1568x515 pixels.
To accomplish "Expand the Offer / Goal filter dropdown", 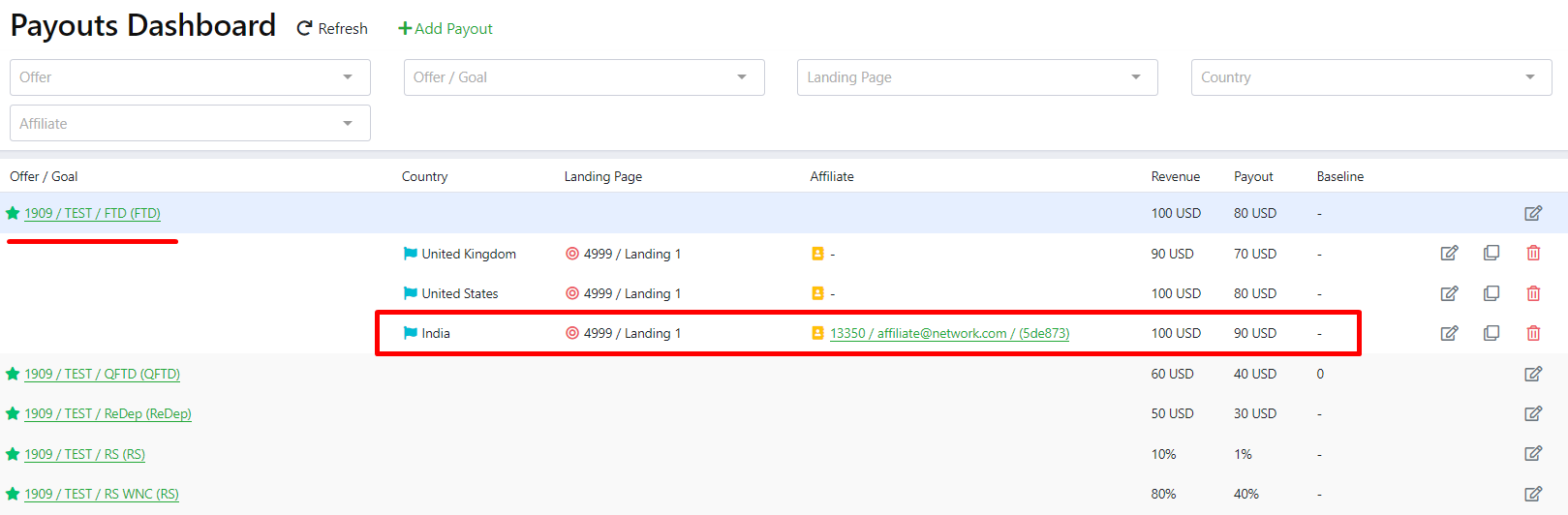I will point(583,77).
